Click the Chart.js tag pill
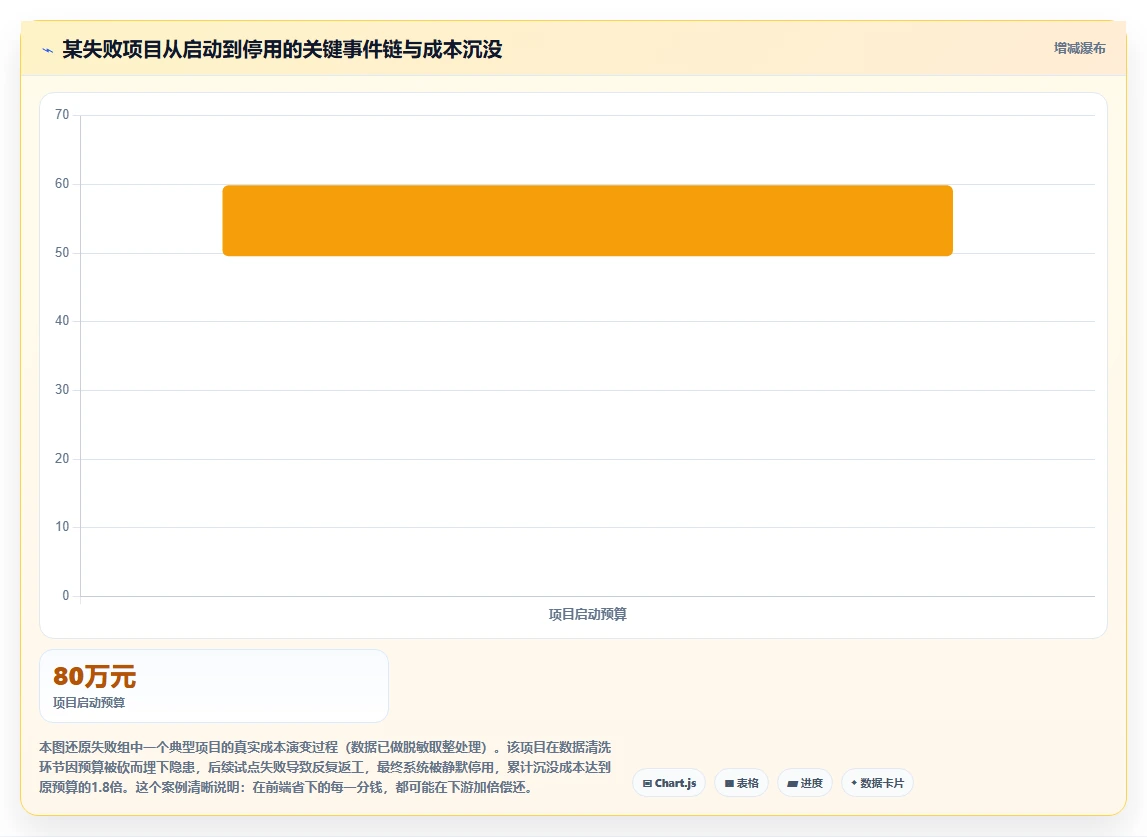1147x837 pixels. pyautogui.click(x=669, y=783)
